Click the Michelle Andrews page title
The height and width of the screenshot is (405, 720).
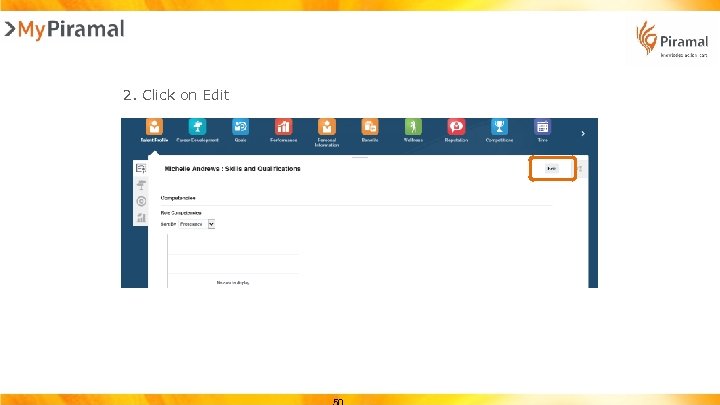click(232, 169)
